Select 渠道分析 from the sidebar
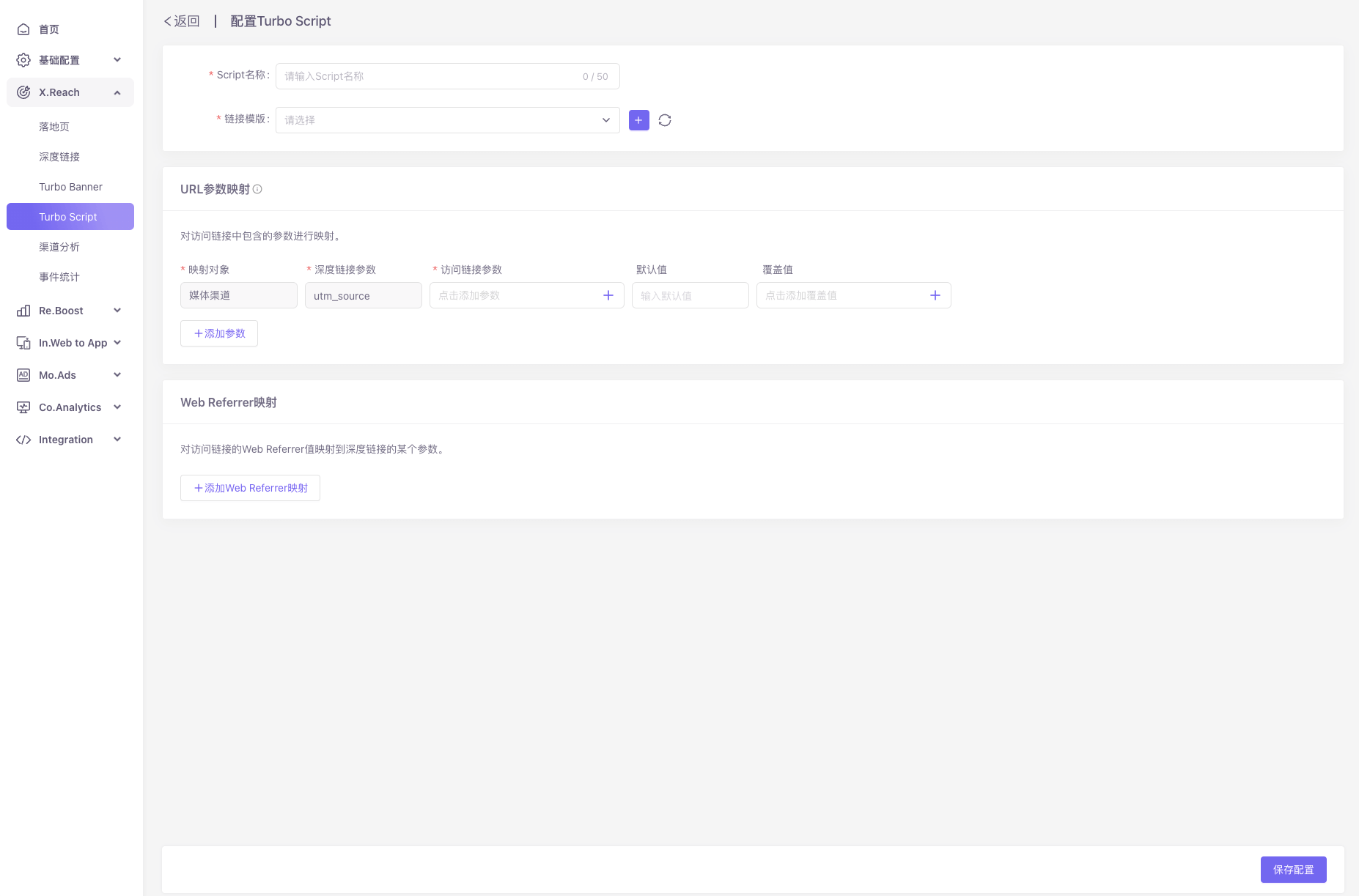 point(59,247)
